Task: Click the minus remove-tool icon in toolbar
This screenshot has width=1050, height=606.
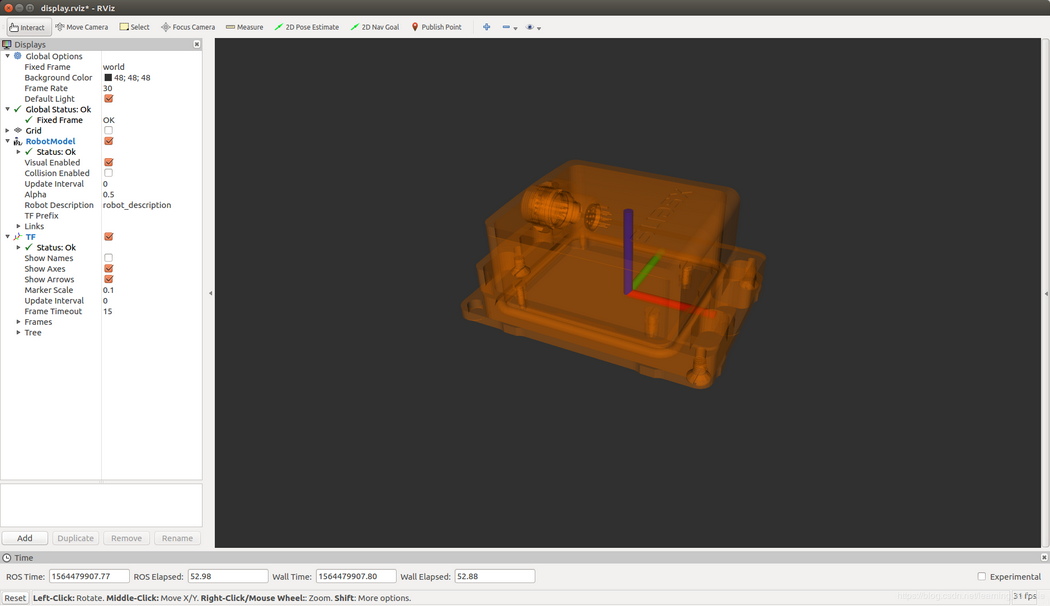Action: point(506,27)
